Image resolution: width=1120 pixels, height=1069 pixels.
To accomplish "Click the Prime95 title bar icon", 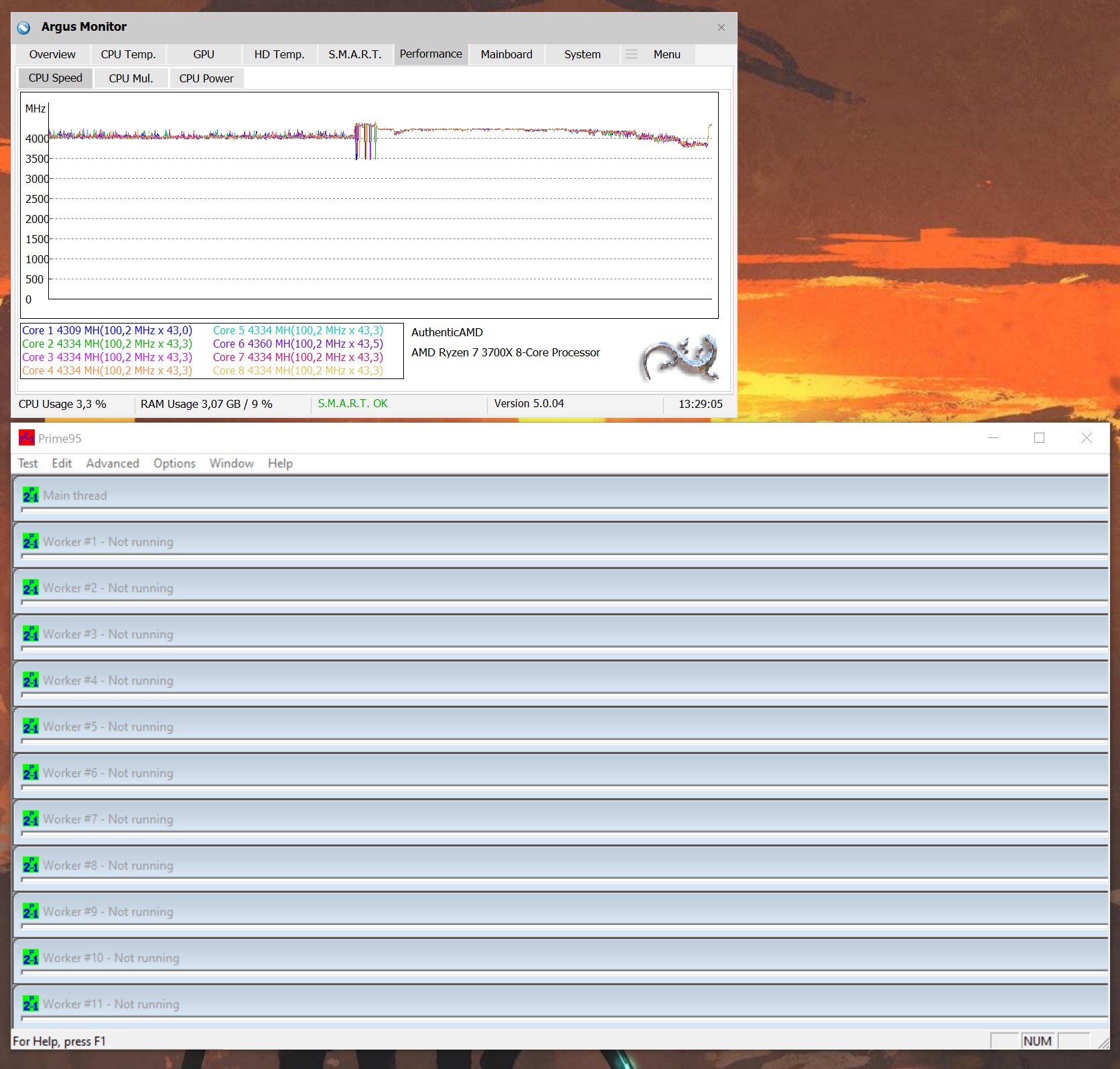I will [x=26, y=438].
